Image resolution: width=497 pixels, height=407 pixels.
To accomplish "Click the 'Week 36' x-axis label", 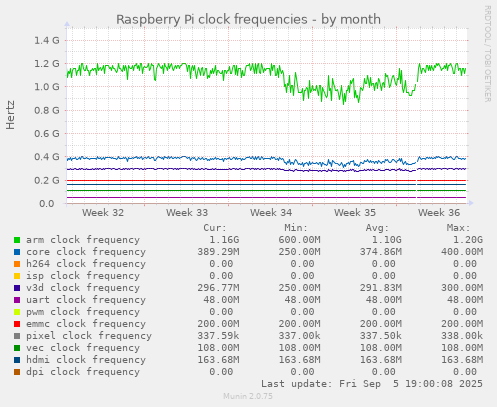I will point(439,213).
